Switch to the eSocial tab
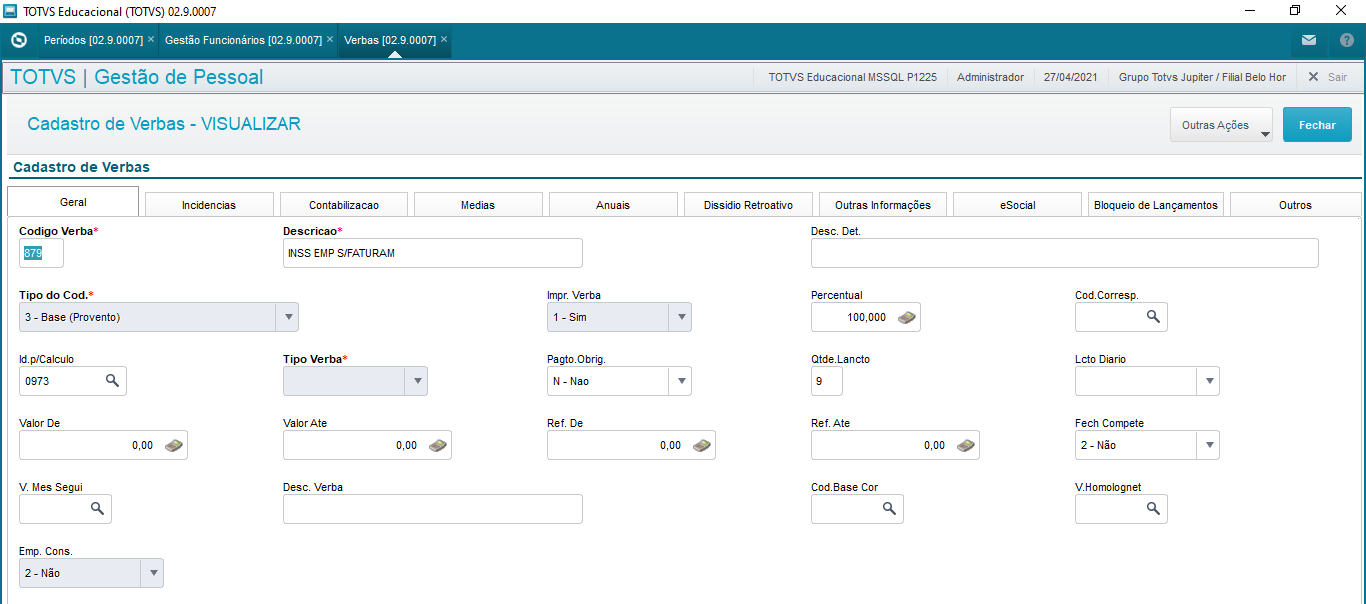 [x=1018, y=205]
